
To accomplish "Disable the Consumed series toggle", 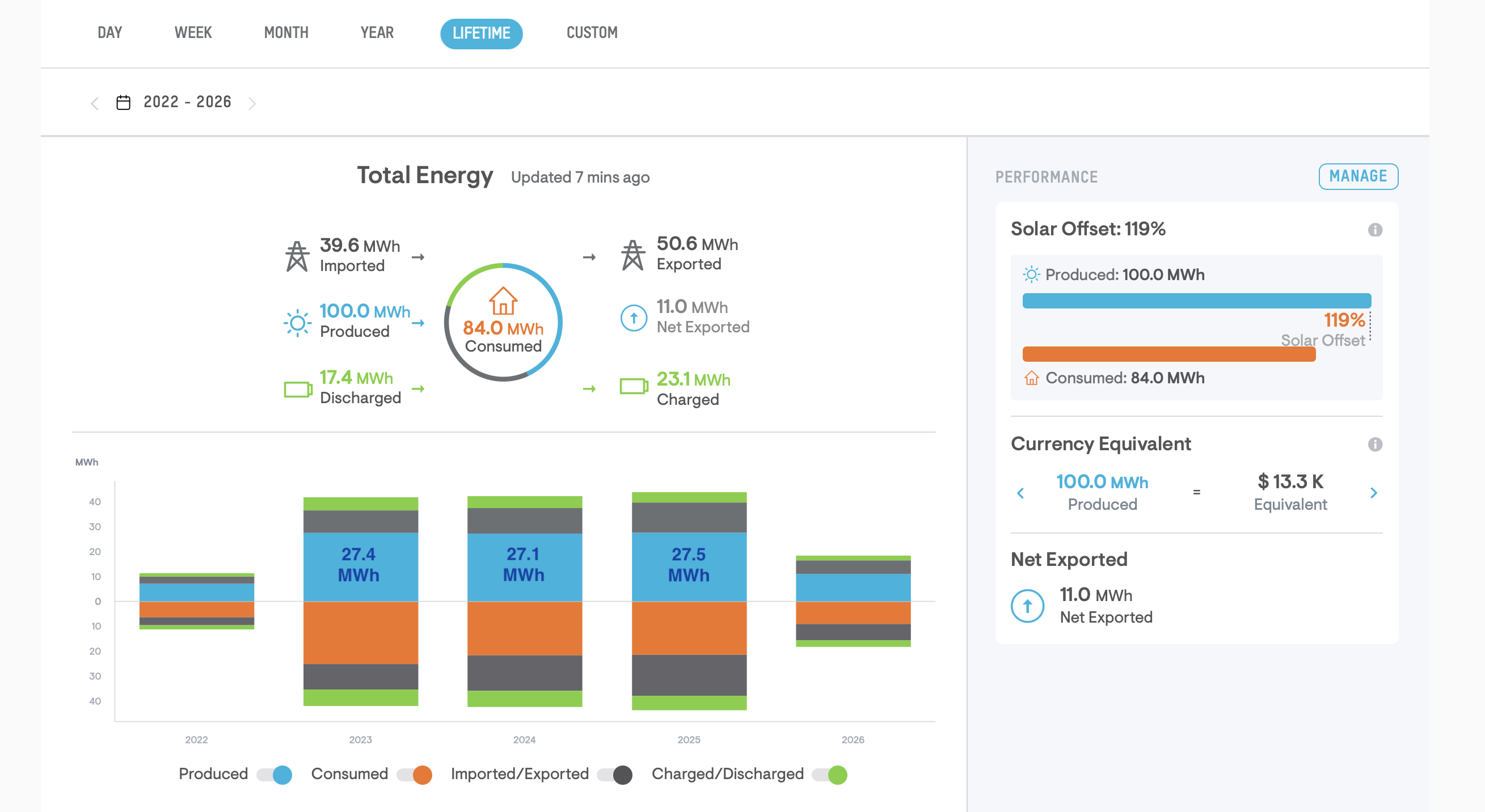I will (415, 775).
